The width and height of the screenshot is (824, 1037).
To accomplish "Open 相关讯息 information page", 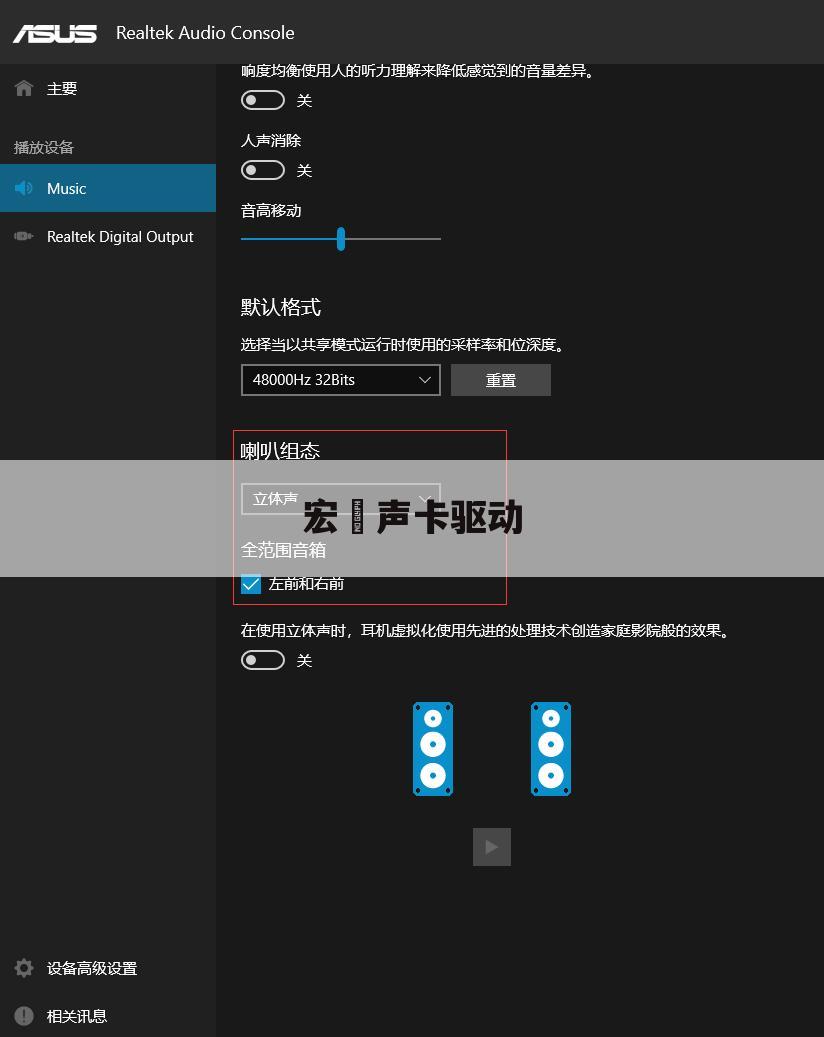I will point(108,1016).
